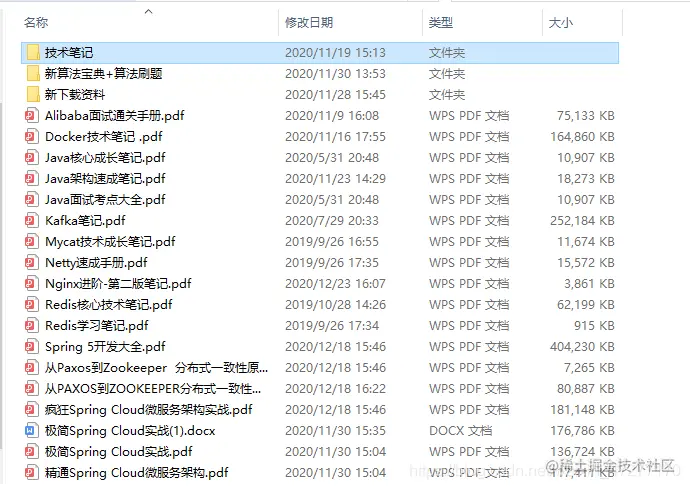Sort files by the 类型 column header
Viewport: 690px width, 489px height.
click(x=441, y=22)
